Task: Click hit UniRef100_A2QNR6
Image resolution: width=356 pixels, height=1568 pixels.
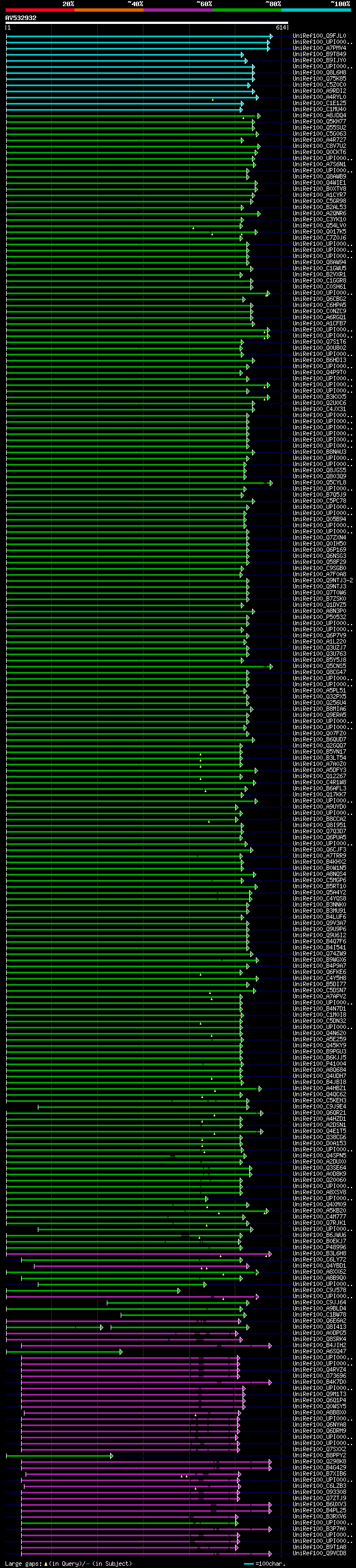Action: coord(319,213)
